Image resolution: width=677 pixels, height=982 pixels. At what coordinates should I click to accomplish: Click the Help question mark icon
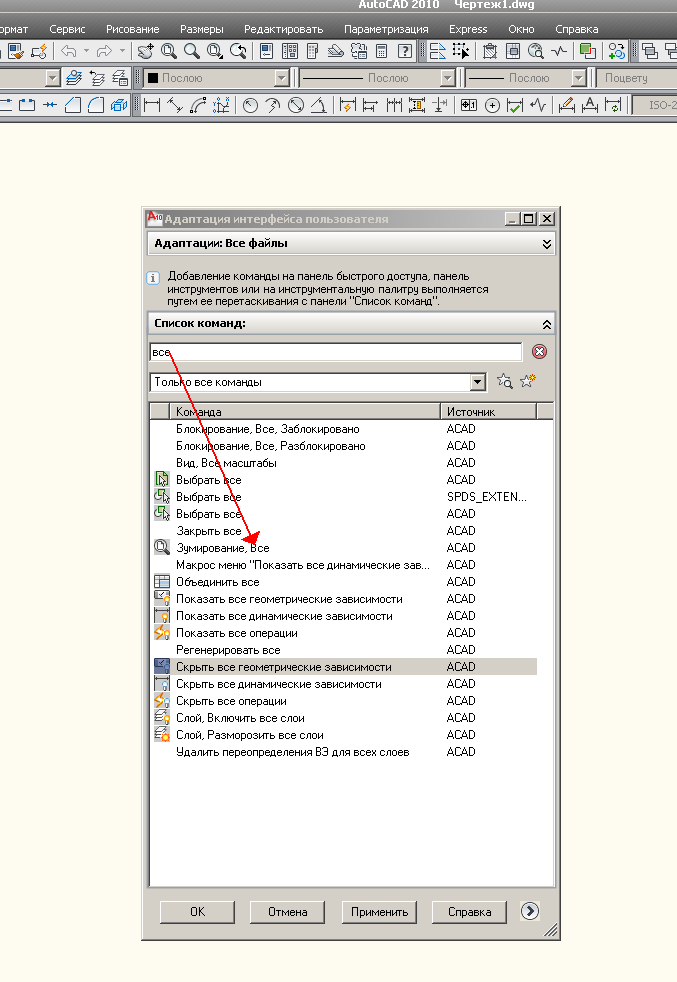click(x=405, y=51)
